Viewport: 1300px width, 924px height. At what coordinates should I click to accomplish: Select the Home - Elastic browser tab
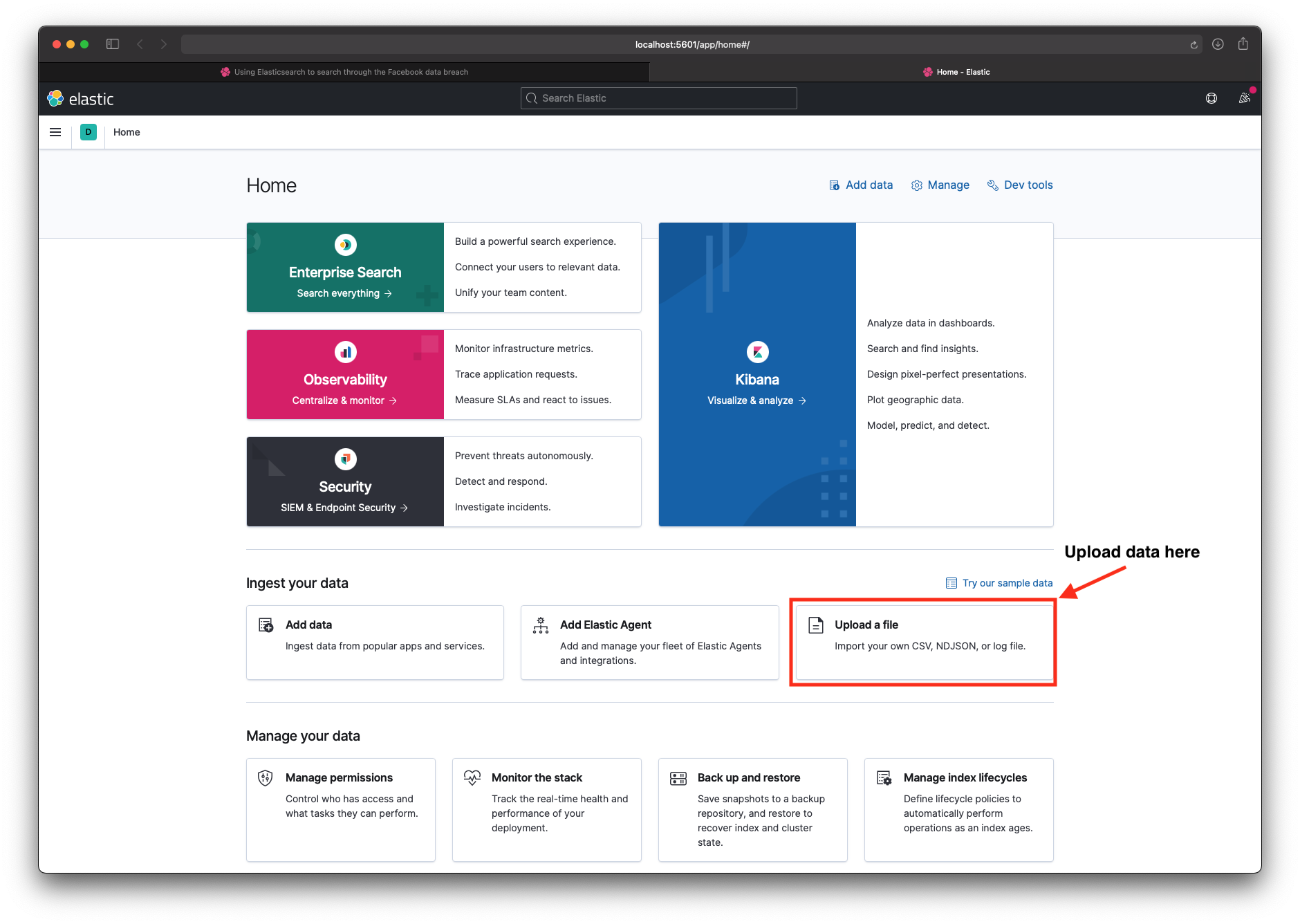click(956, 72)
